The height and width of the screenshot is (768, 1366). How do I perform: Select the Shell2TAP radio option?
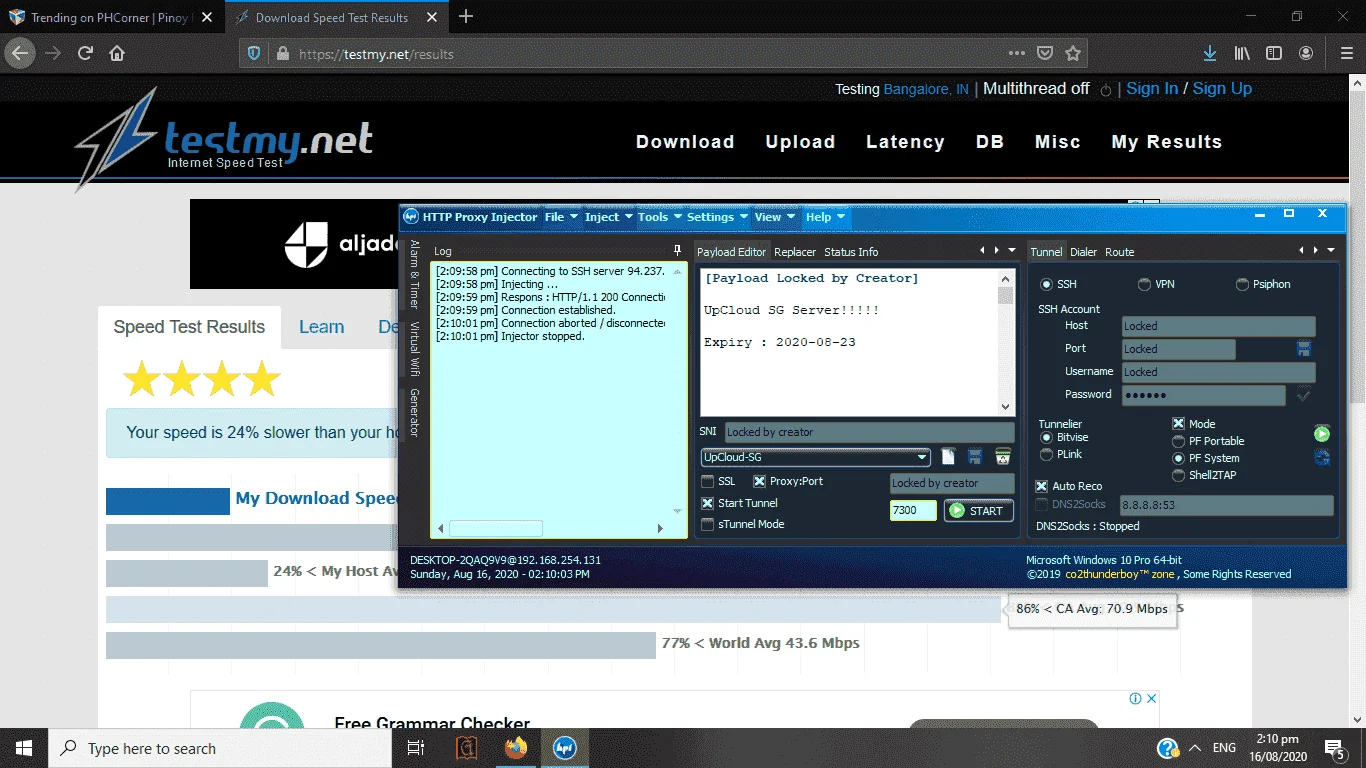[x=1178, y=475]
